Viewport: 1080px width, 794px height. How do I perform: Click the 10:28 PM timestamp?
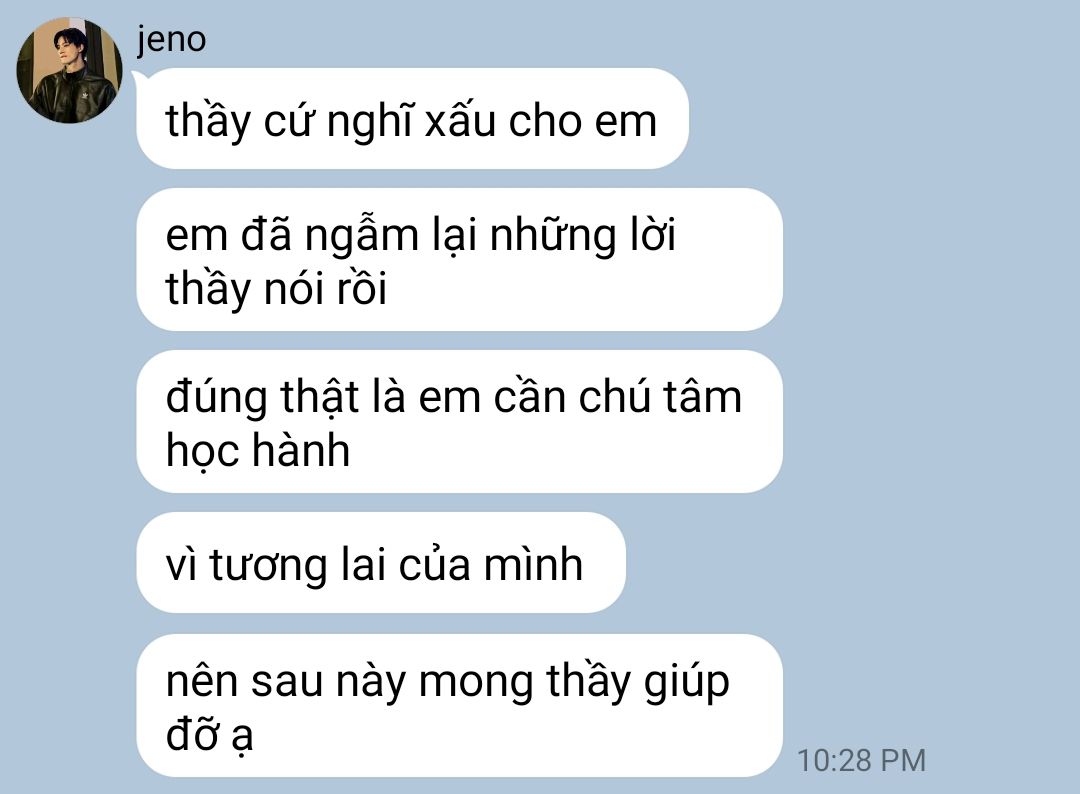pos(861,761)
